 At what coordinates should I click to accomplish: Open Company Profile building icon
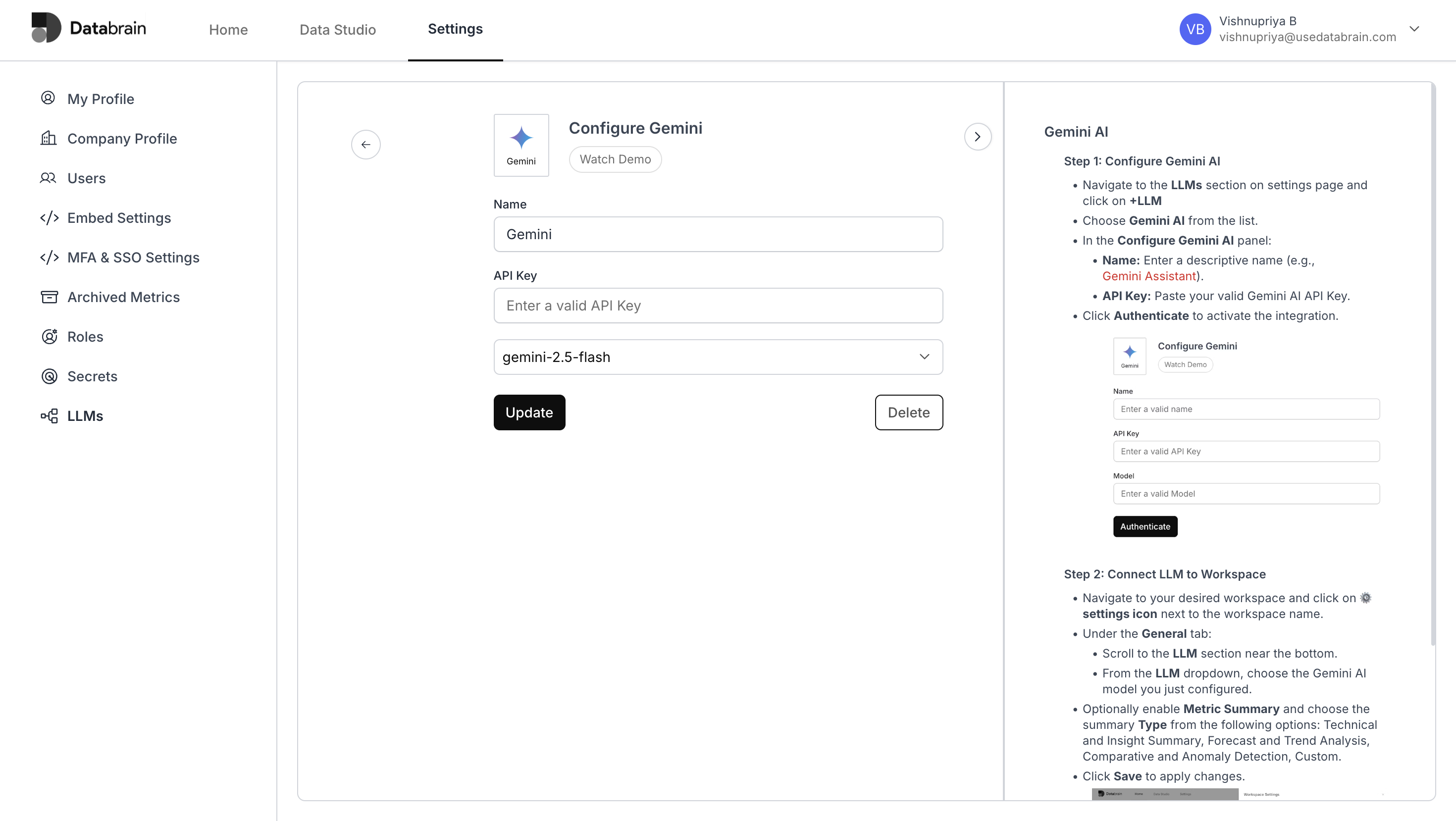(x=48, y=138)
